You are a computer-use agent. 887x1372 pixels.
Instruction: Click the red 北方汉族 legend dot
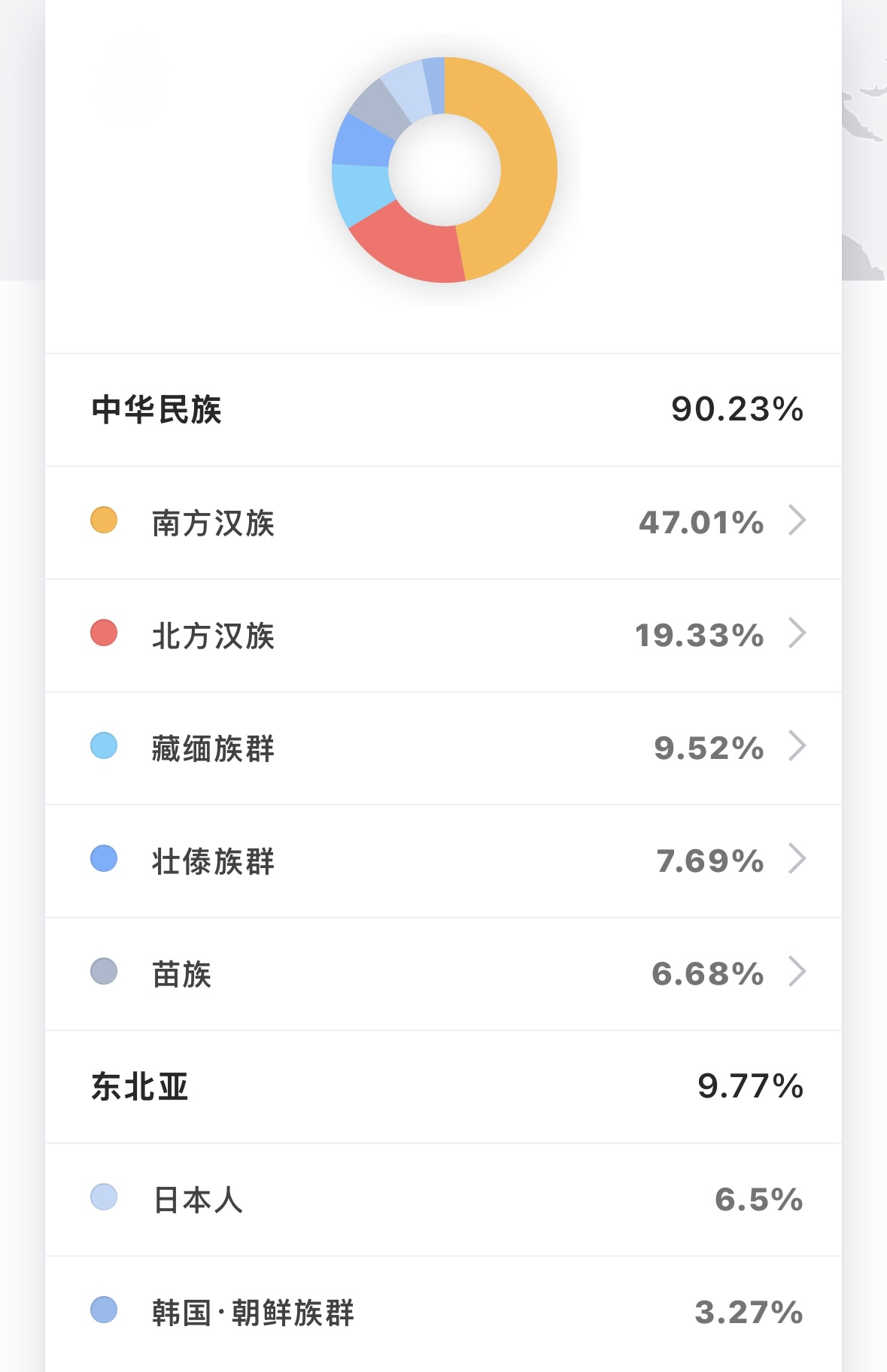[104, 633]
